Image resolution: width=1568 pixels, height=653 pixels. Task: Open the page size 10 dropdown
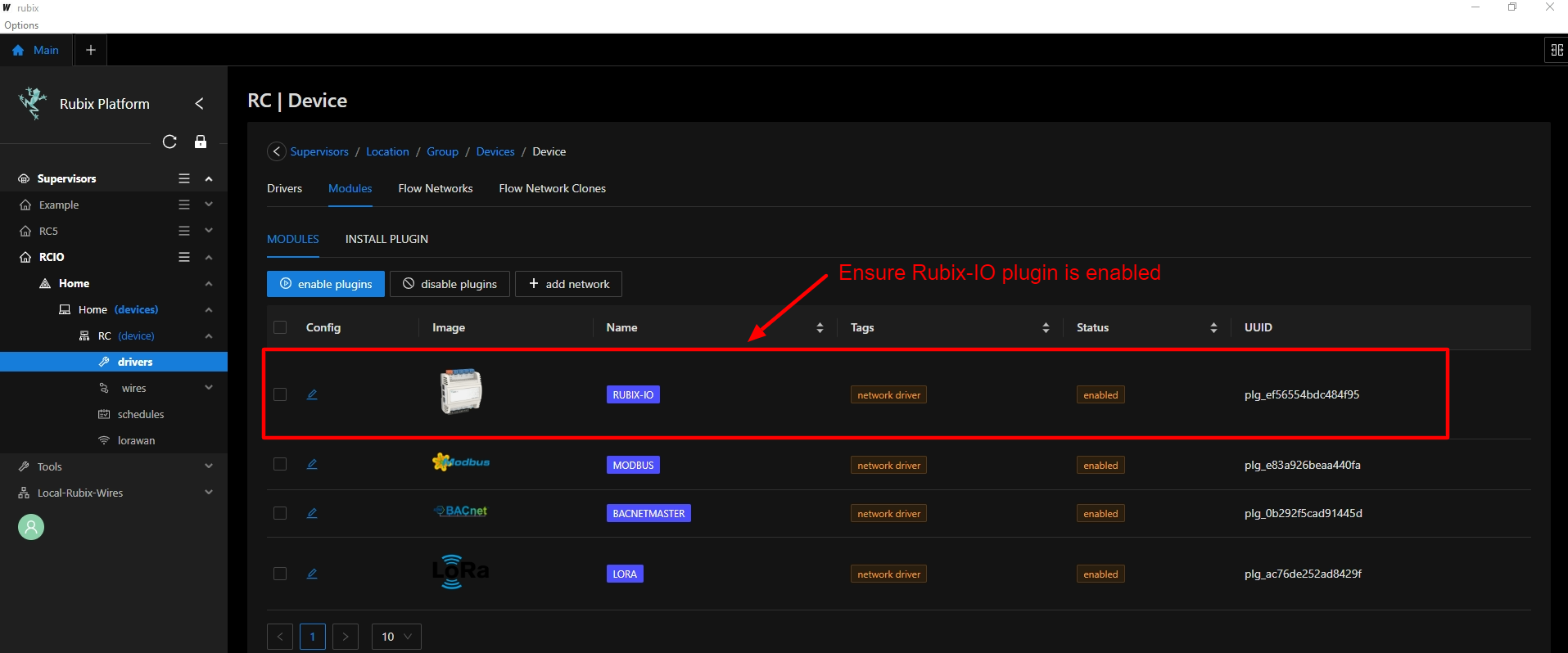pos(396,637)
